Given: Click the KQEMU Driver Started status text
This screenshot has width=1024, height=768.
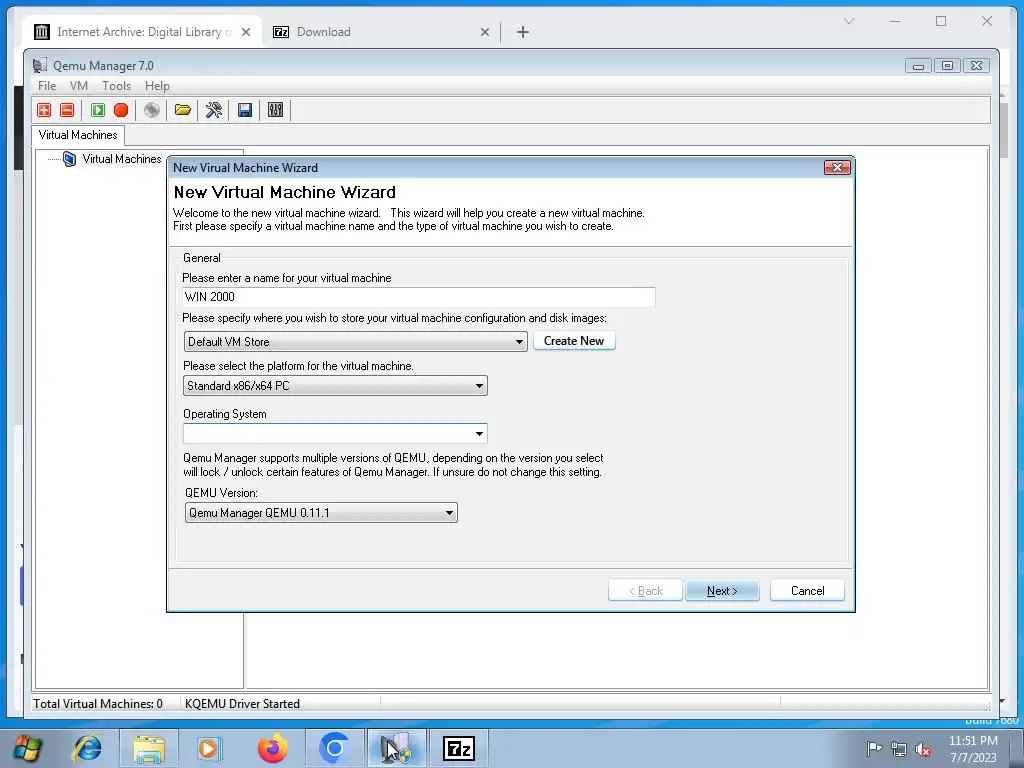Looking at the screenshot, I should [242, 703].
